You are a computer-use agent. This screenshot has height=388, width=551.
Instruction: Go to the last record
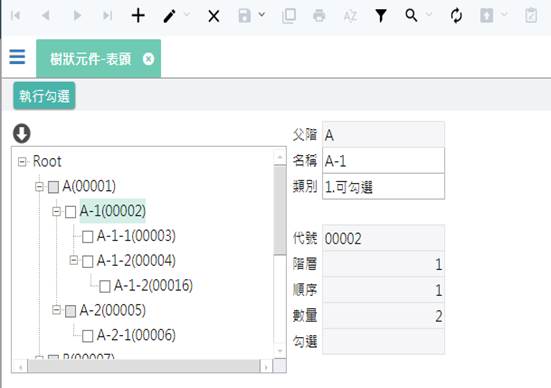108,15
